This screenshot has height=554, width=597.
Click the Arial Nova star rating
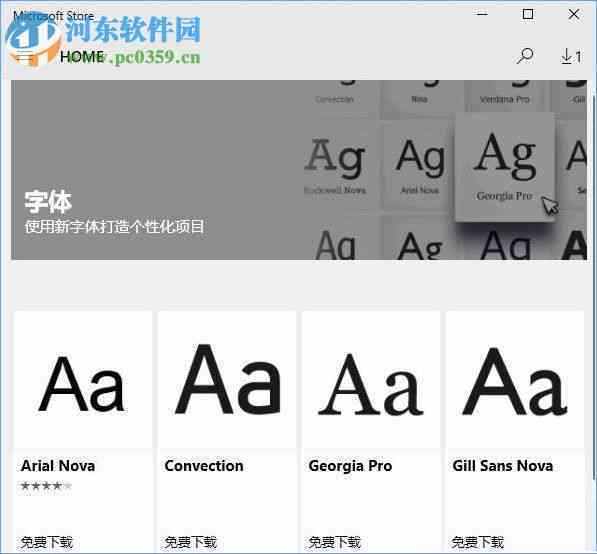coord(46,486)
